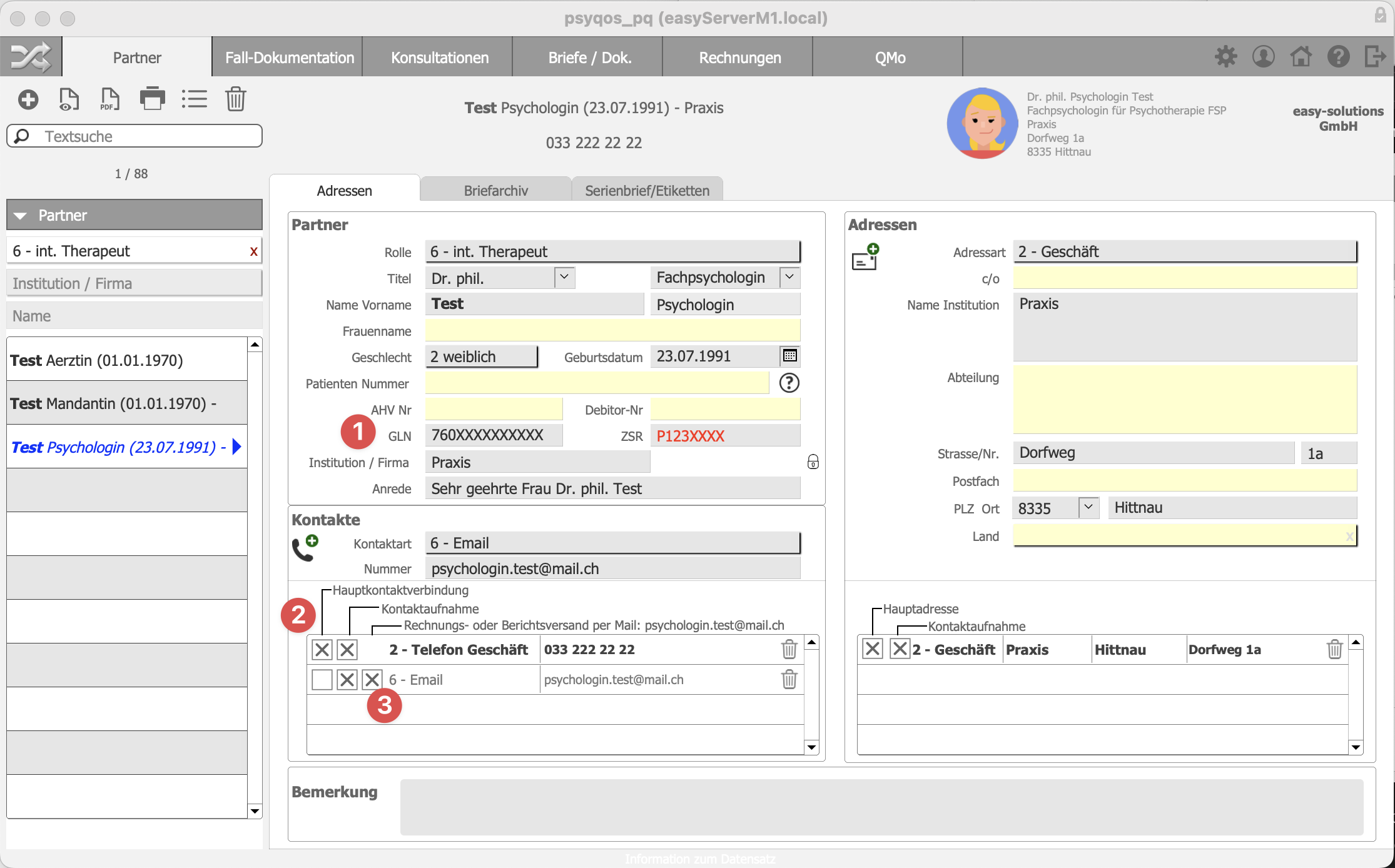
Task: Select Test Aerztin in partner list
Action: tap(127, 360)
